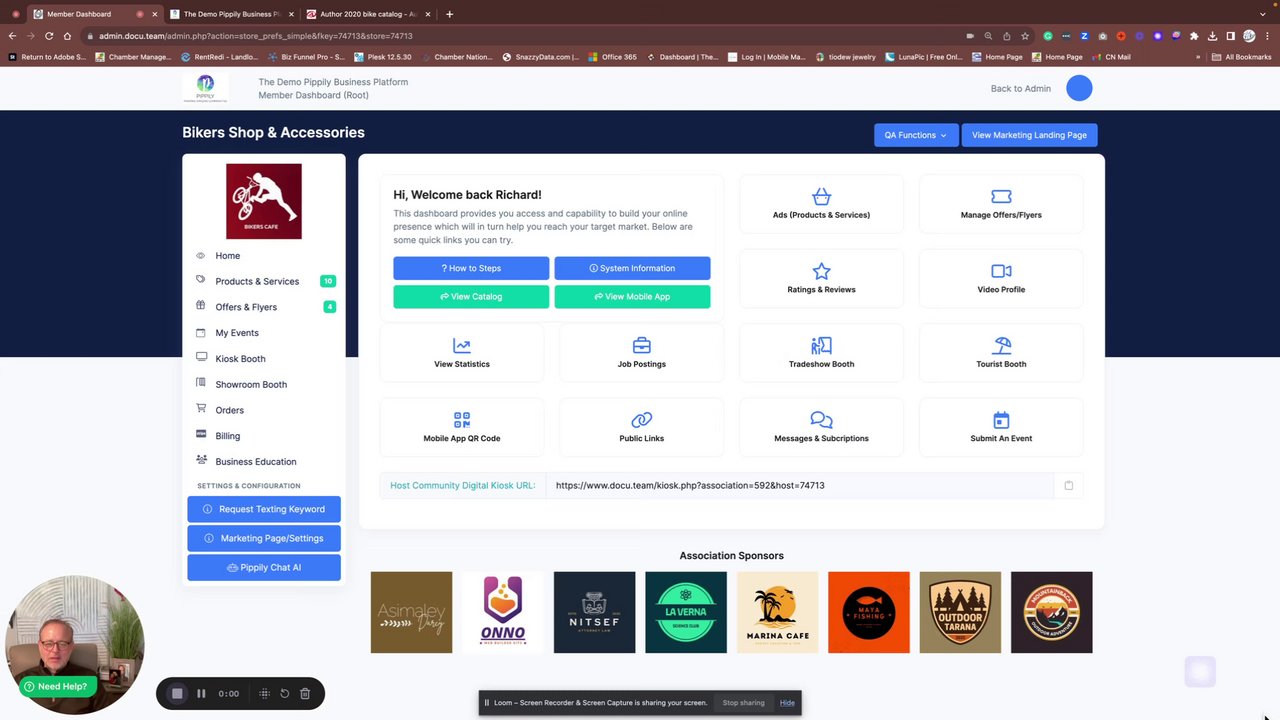Open the Video Profile camera icon
1280x720 pixels.
1001,271
